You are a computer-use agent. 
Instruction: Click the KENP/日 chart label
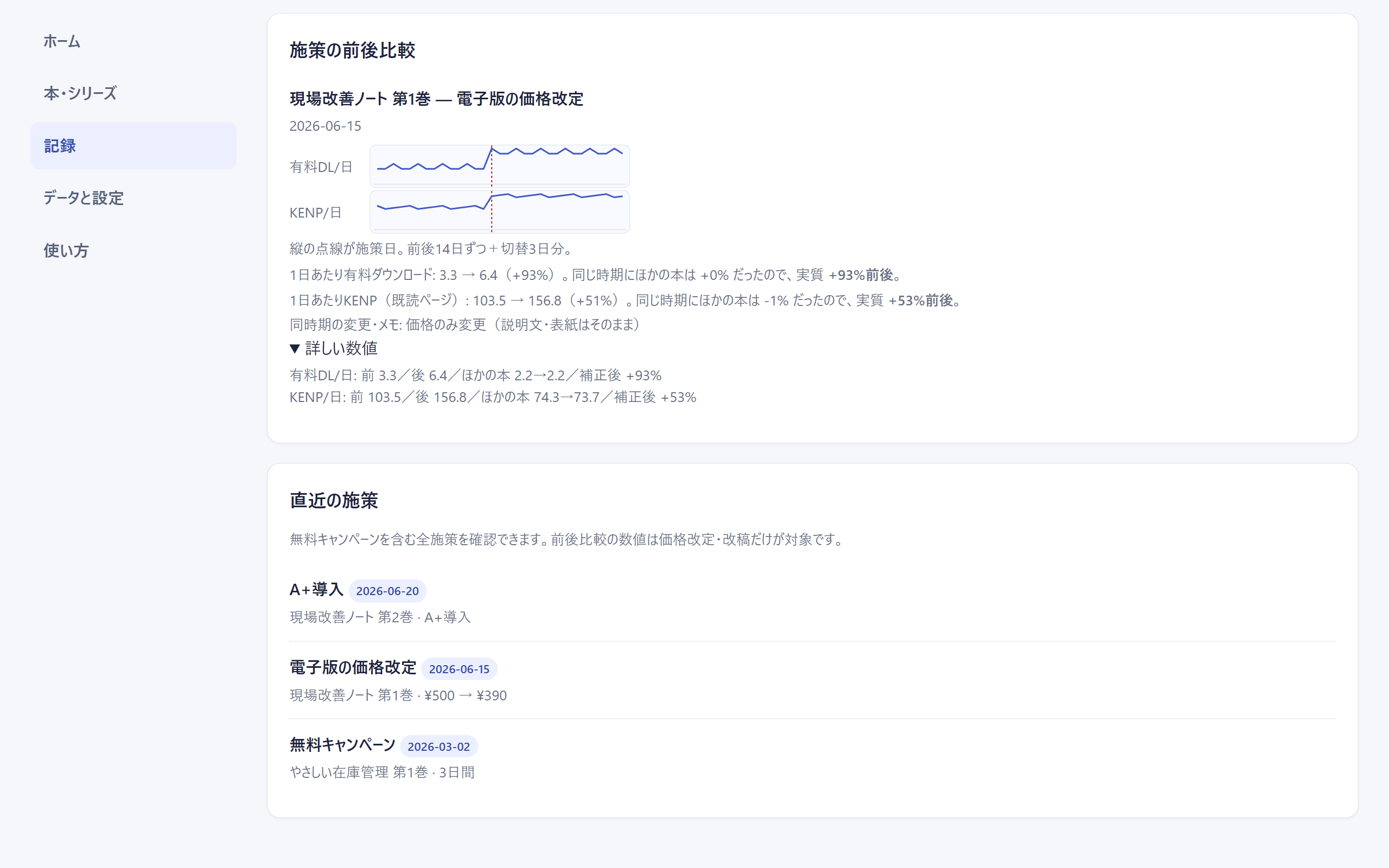[x=316, y=213]
